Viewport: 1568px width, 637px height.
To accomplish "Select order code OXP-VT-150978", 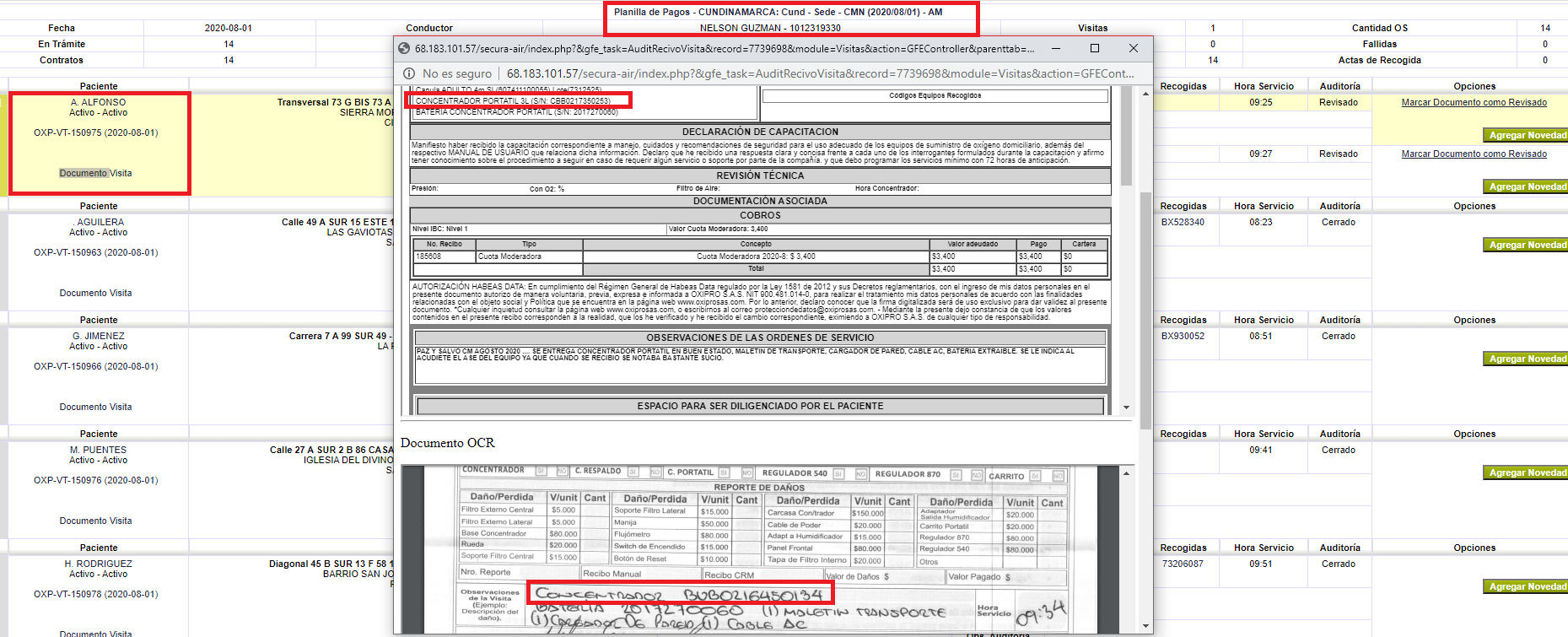I will (95, 594).
